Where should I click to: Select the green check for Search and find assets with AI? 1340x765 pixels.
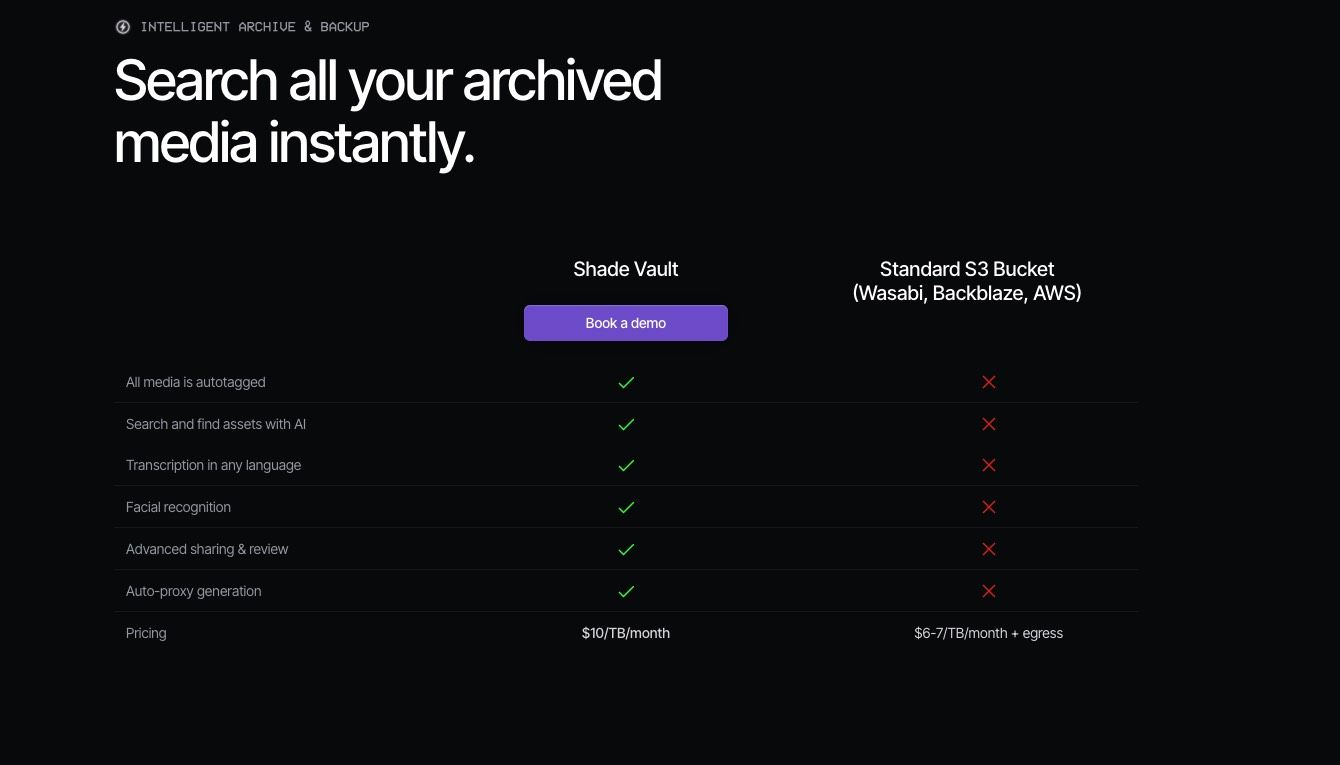click(626, 424)
